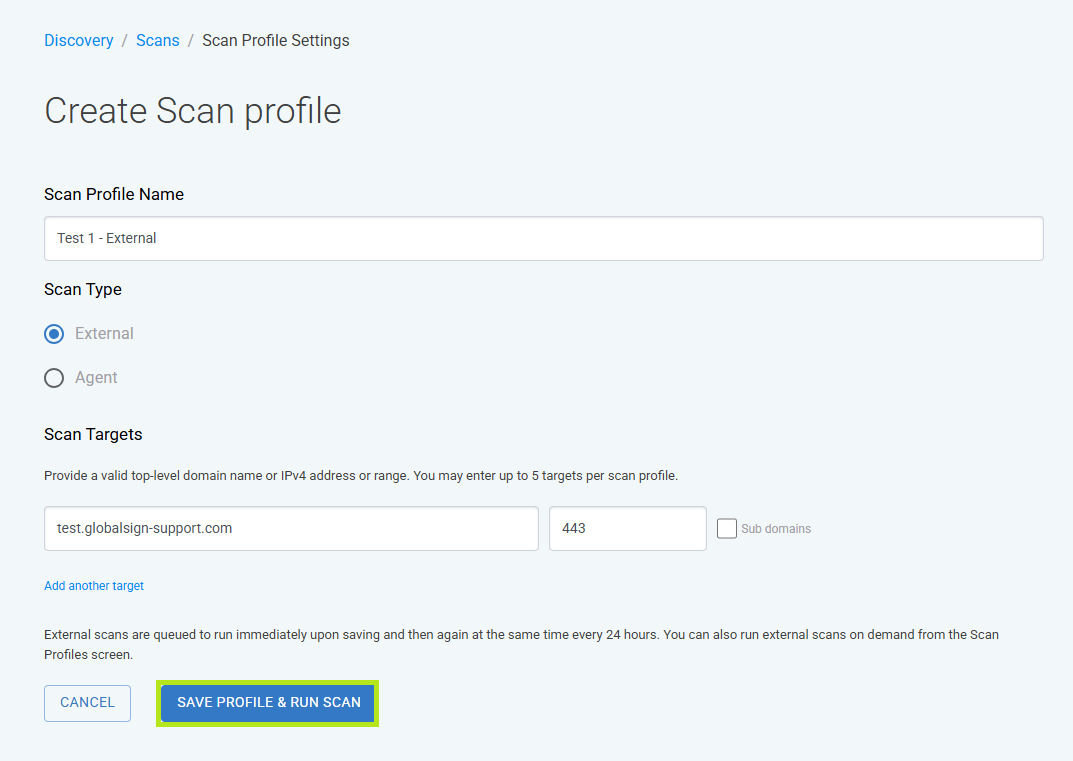The image size is (1073, 761).
Task: Enable the Sub domains checkbox
Action: [x=727, y=528]
